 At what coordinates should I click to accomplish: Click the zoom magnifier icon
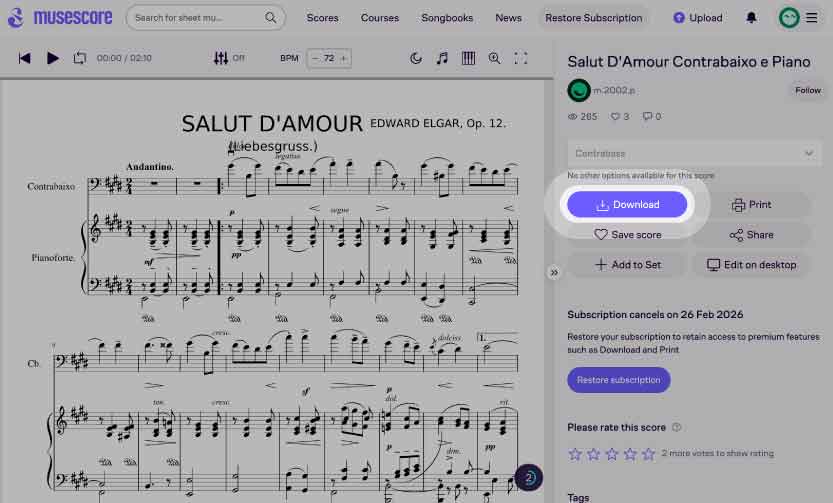[x=494, y=59]
